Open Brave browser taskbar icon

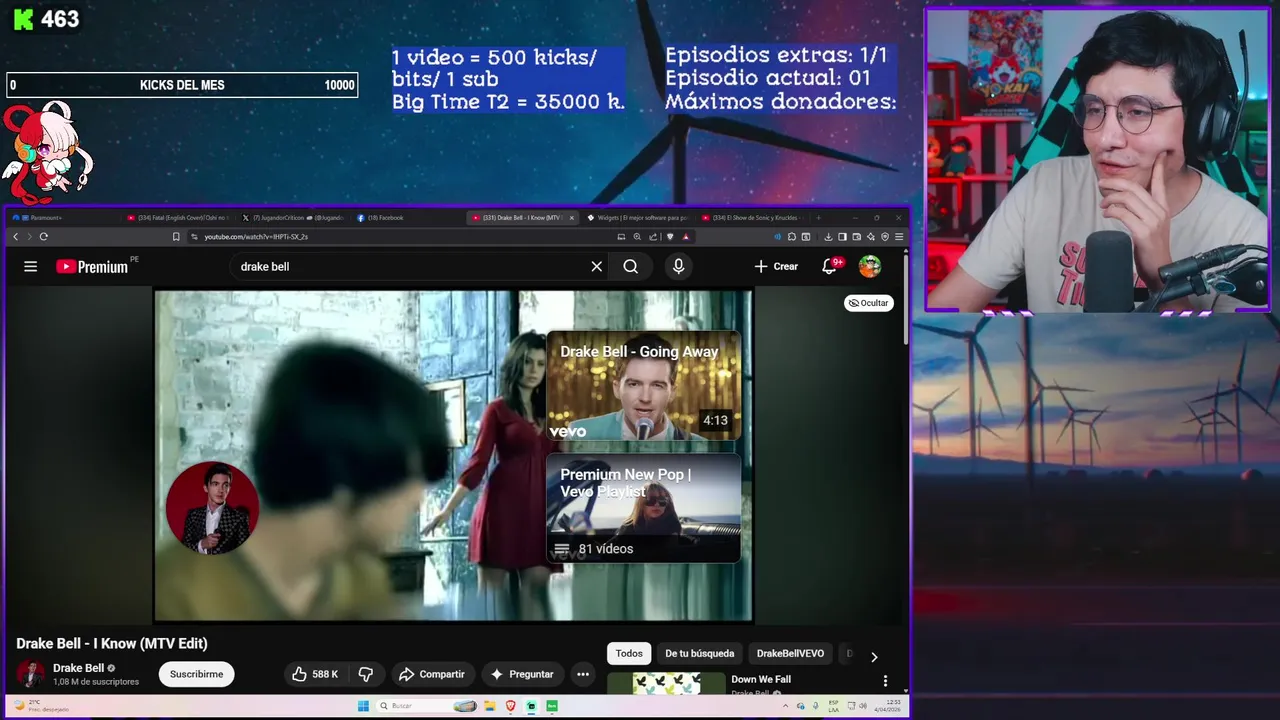click(x=510, y=706)
